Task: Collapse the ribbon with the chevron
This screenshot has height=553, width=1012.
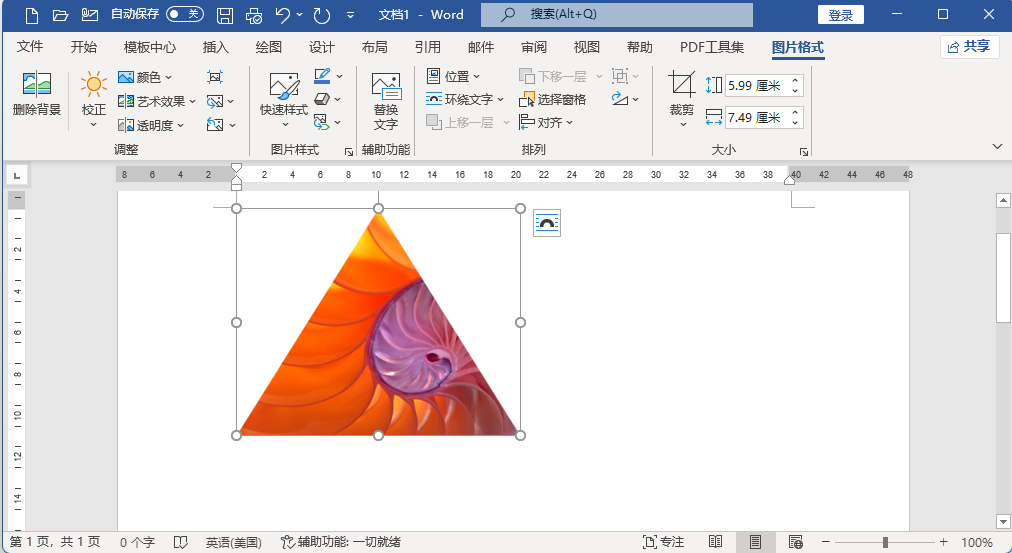Action: (x=997, y=147)
